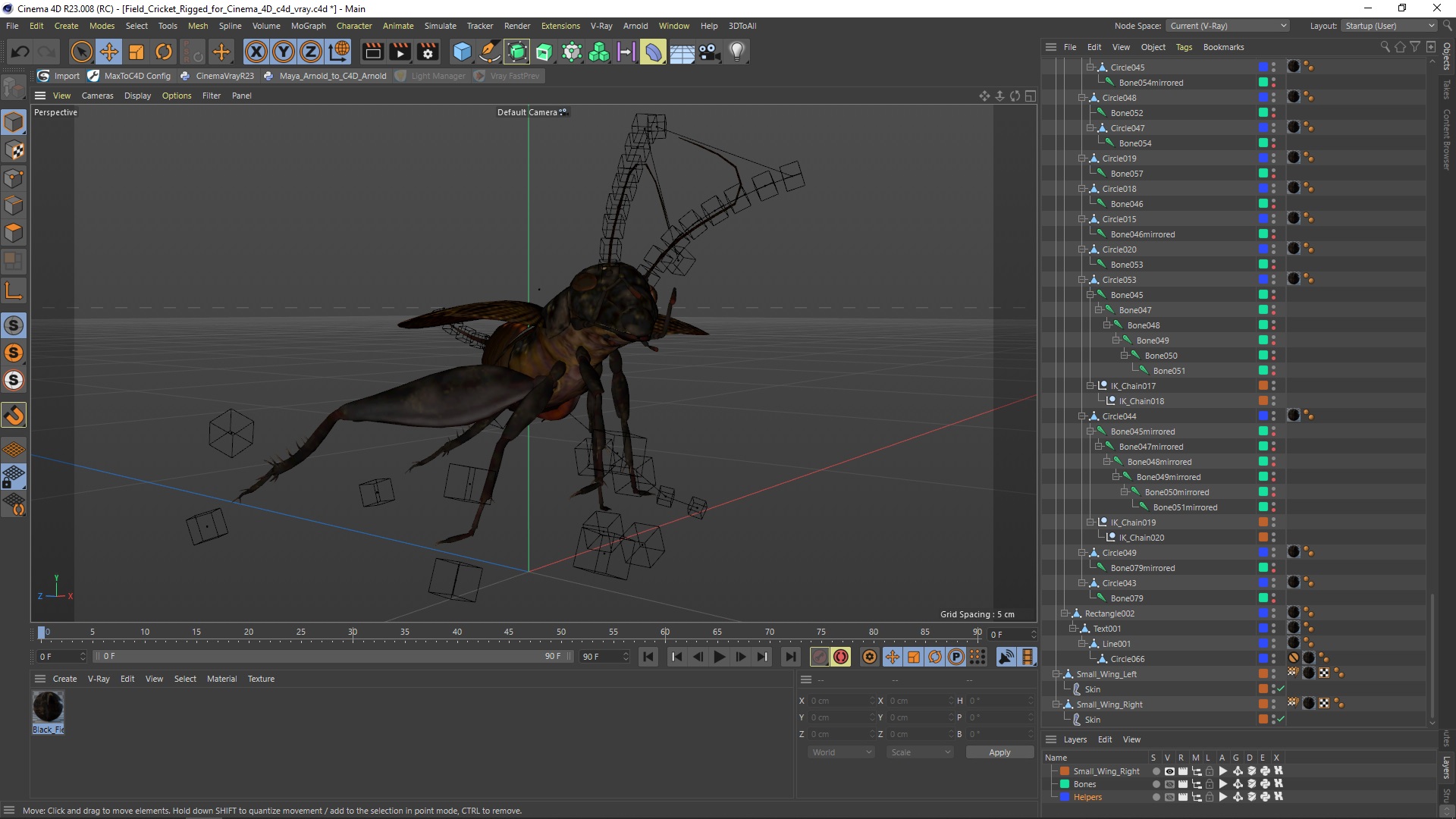The width and height of the screenshot is (1456, 819).
Task: Toggle Skin enabled checkmark under Small_Wing_Right
Action: click(1281, 720)
